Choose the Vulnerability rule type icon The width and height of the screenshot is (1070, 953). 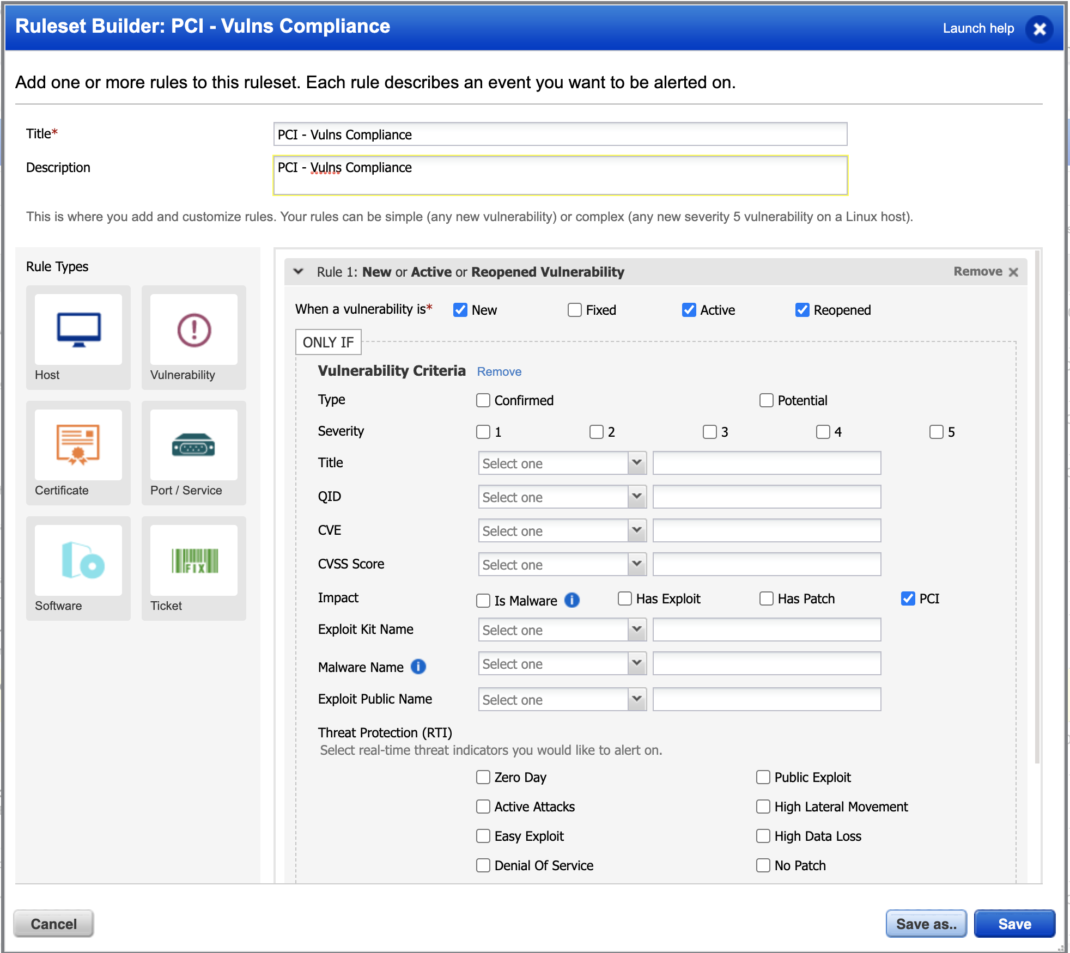click(193, 330)
